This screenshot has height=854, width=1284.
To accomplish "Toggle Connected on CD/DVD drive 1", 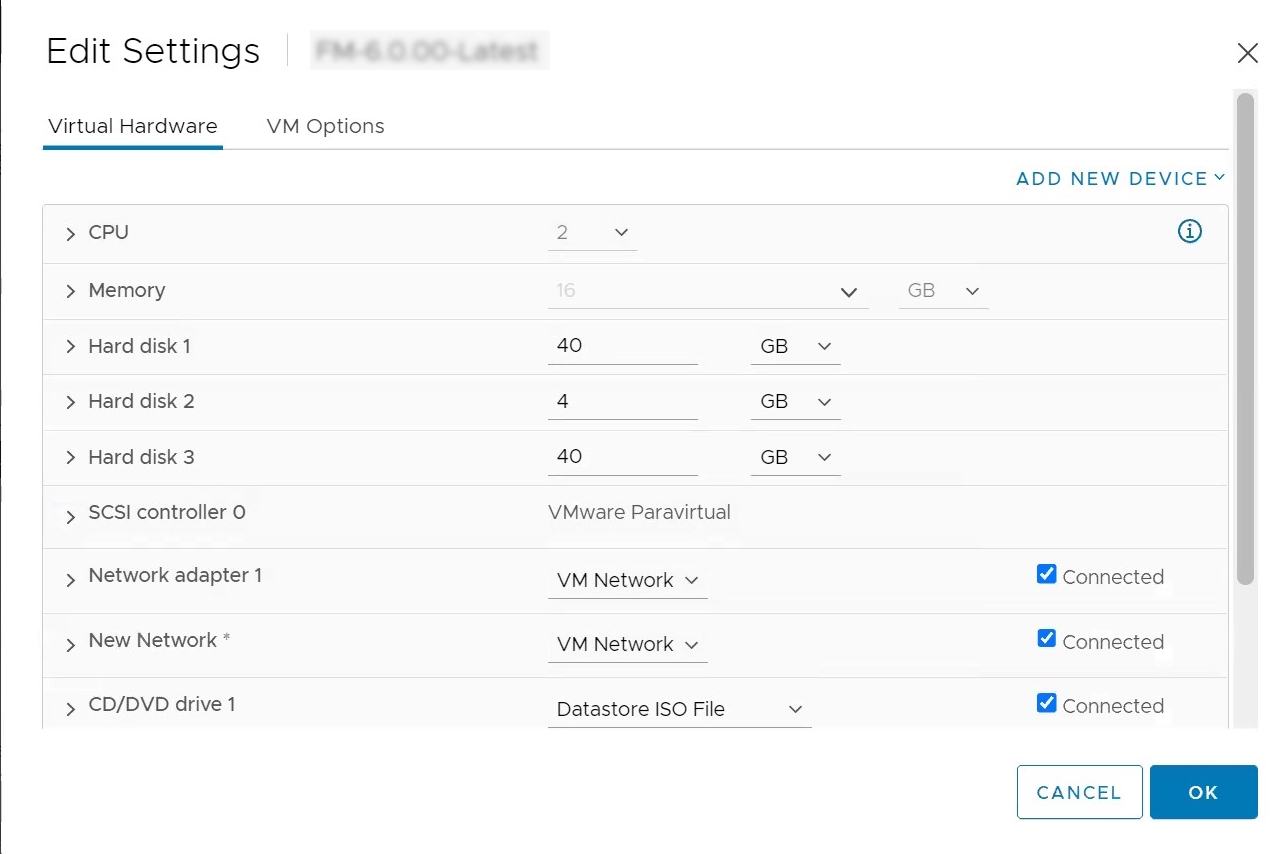I will (1046, 702).
